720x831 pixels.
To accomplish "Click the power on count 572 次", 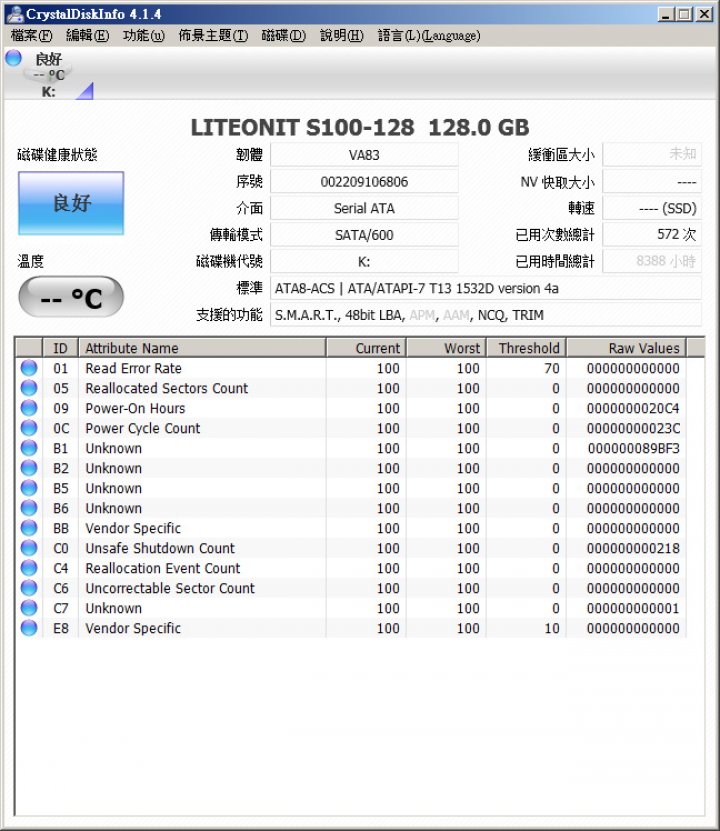I will [652, 234].
